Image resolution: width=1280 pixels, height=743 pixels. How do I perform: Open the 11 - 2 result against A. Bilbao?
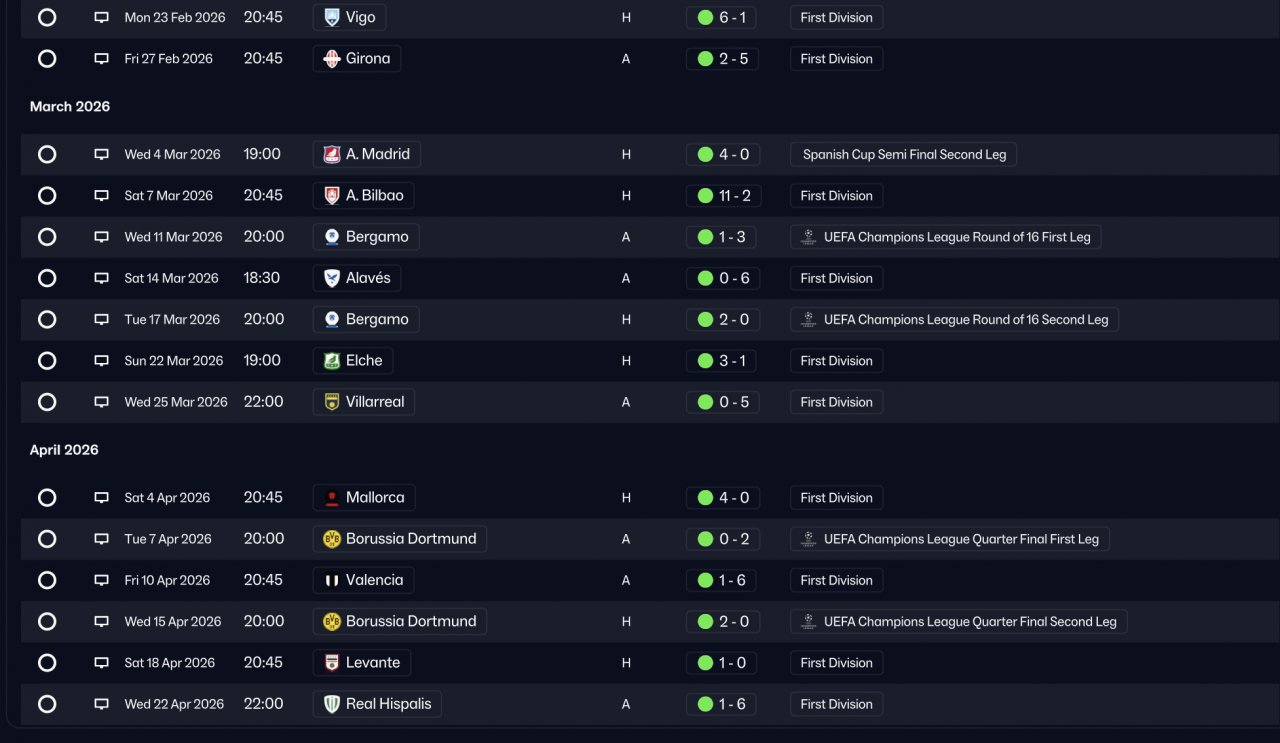click(723, 196)
